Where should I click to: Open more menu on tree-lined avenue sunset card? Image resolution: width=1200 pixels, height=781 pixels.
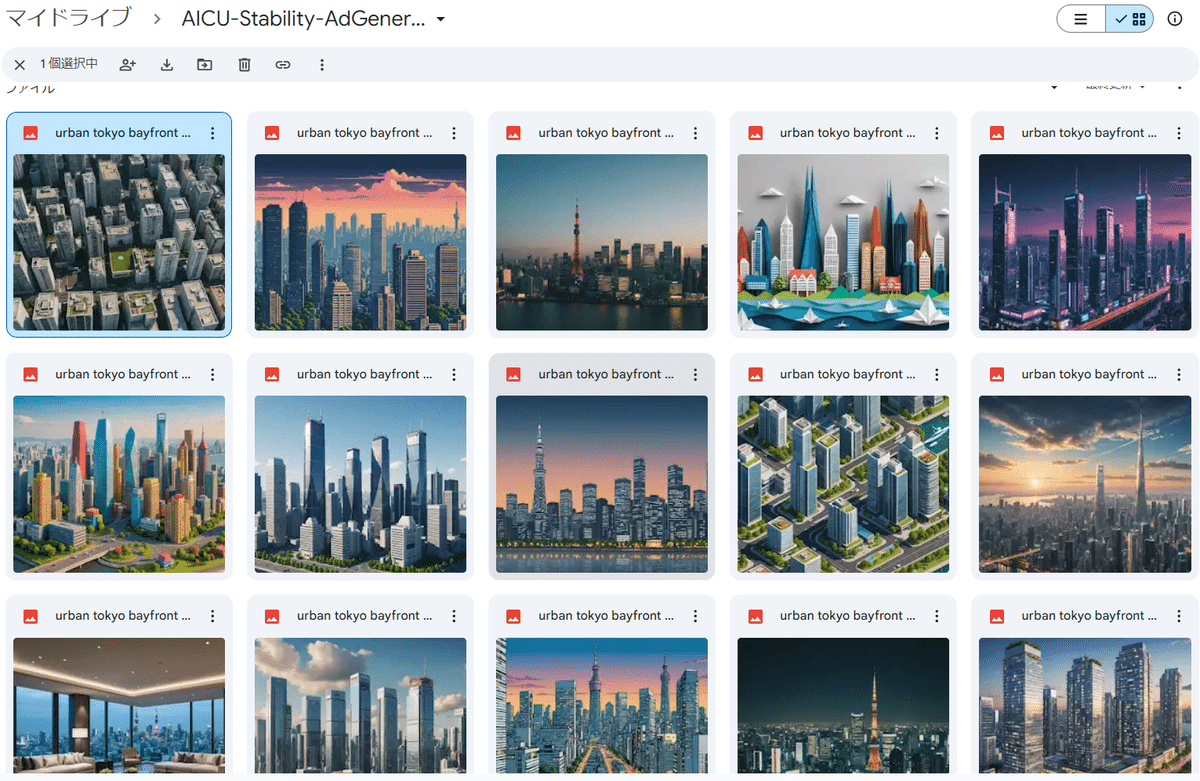pos(696,616)
